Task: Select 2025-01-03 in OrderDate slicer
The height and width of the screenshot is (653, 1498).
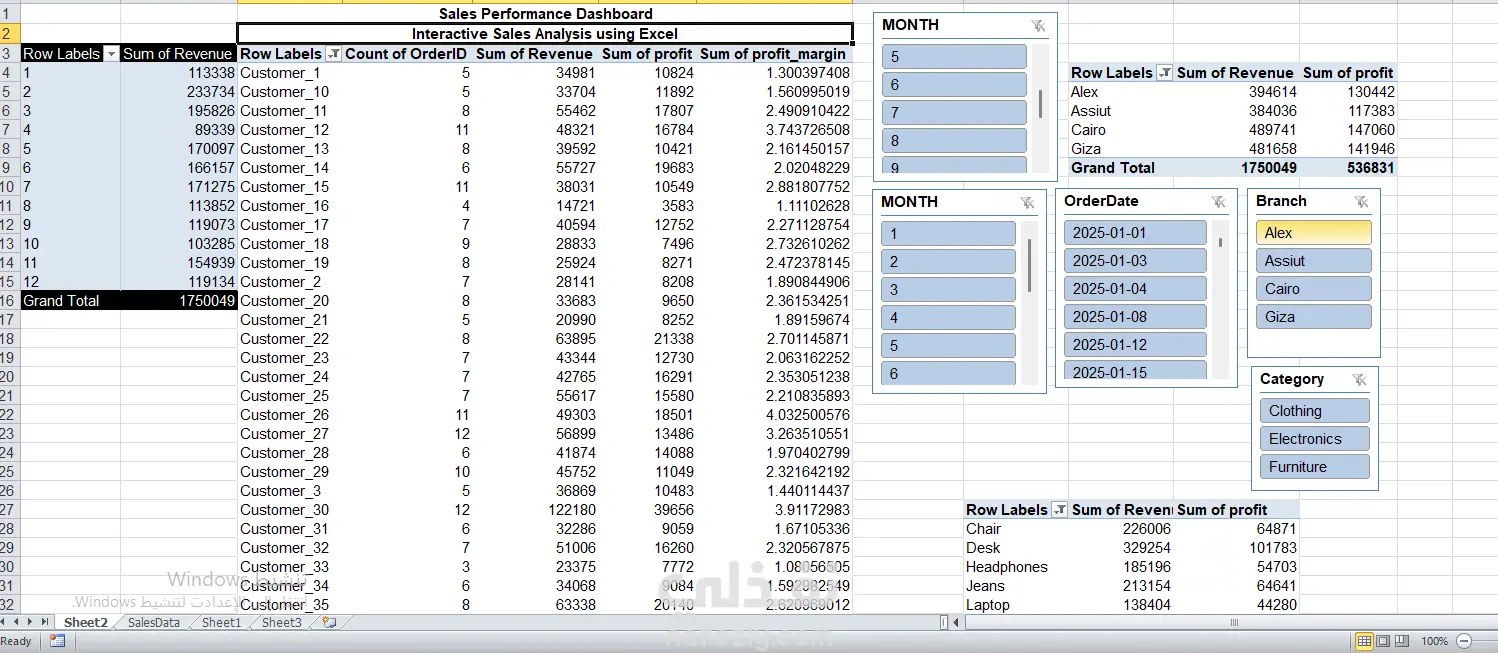Action: (x=1136, y=260)
